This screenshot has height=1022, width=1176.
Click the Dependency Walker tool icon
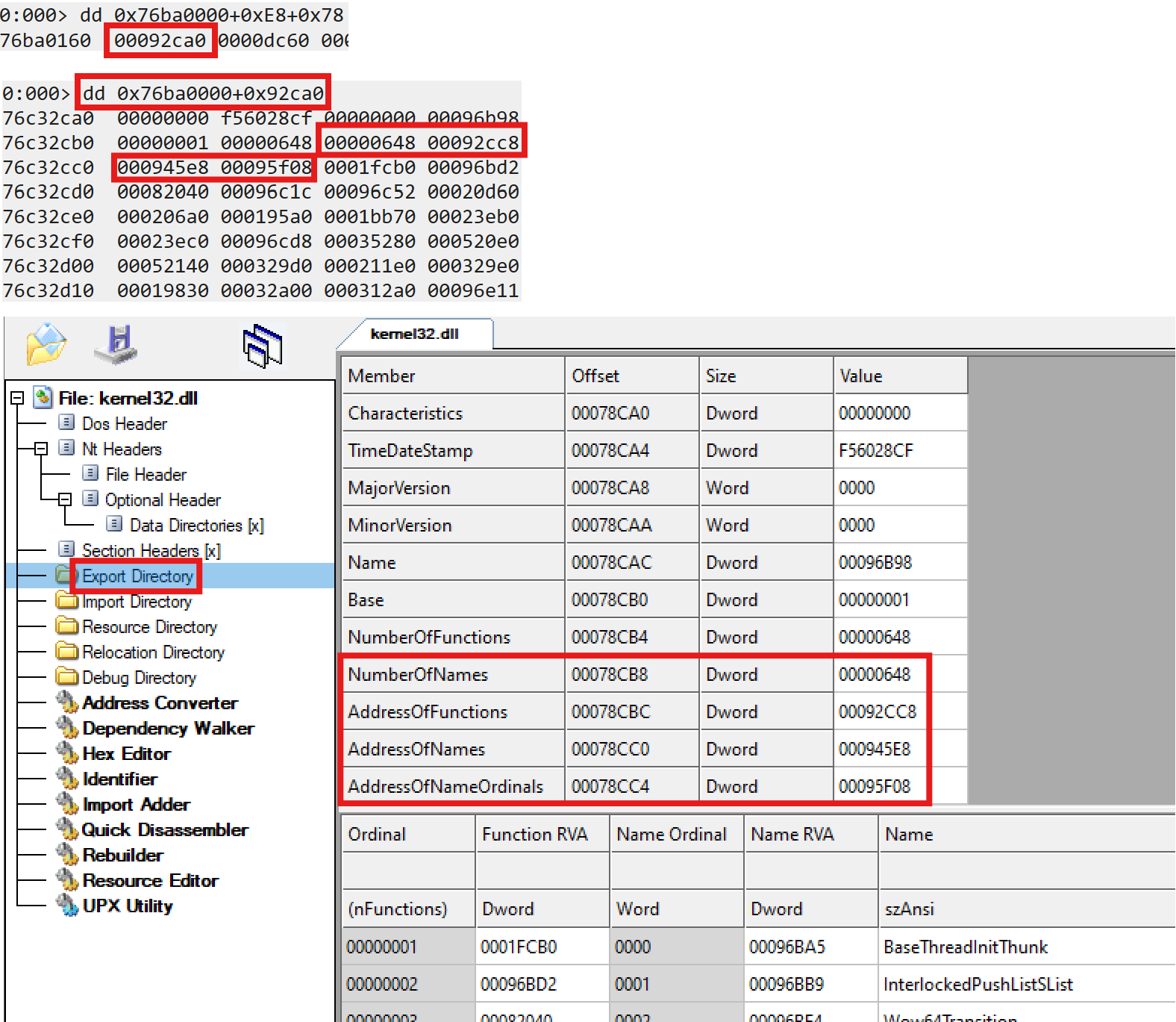point(68,728)
